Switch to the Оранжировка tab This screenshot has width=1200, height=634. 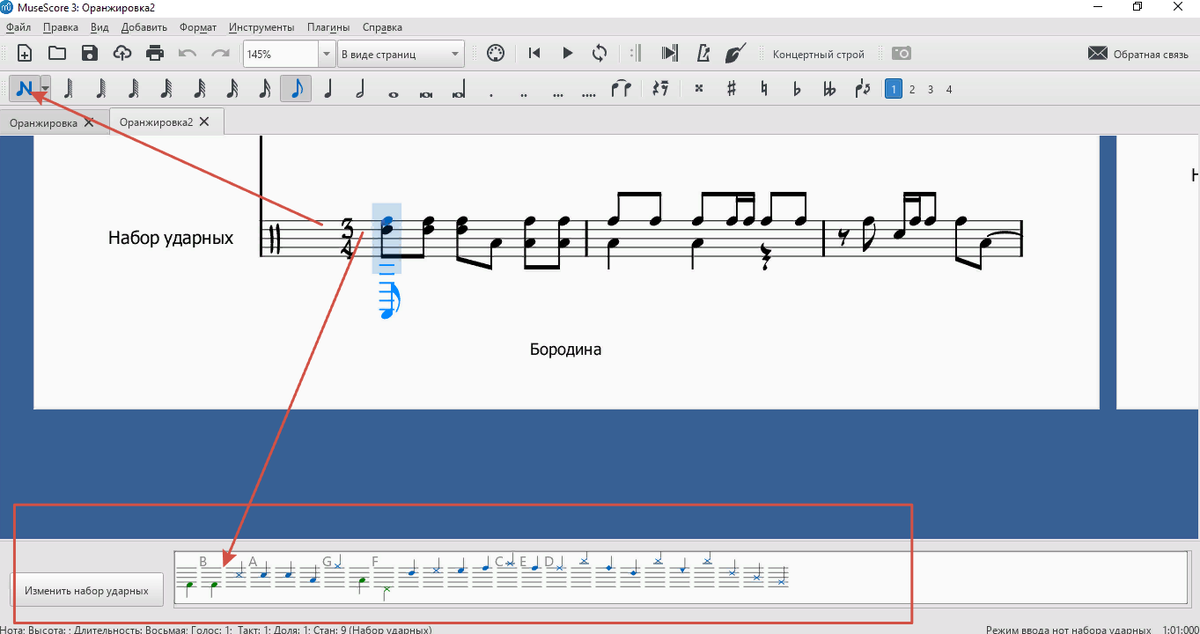(x=44, y=122)
